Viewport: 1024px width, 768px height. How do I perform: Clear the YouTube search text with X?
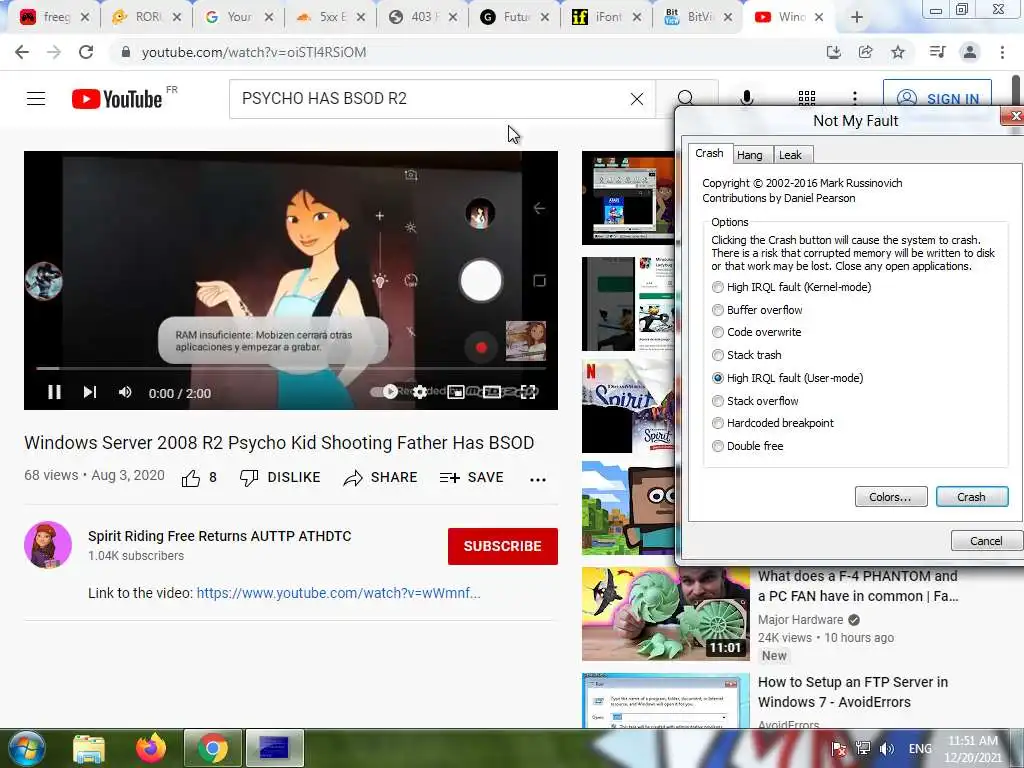click(x=637, y=99)
